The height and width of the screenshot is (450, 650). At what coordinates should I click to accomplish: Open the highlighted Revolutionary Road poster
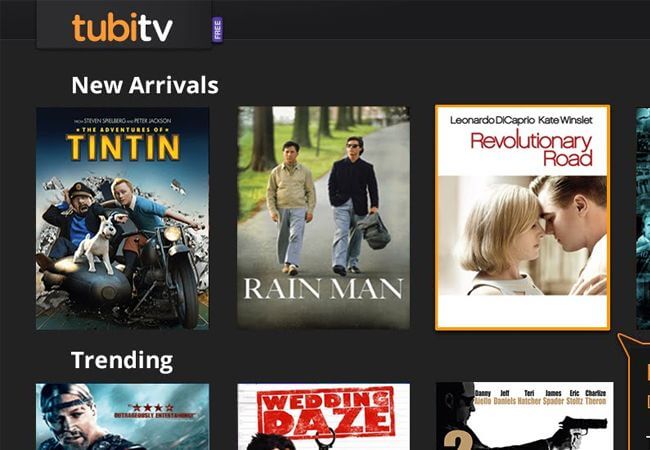point(522,218)
